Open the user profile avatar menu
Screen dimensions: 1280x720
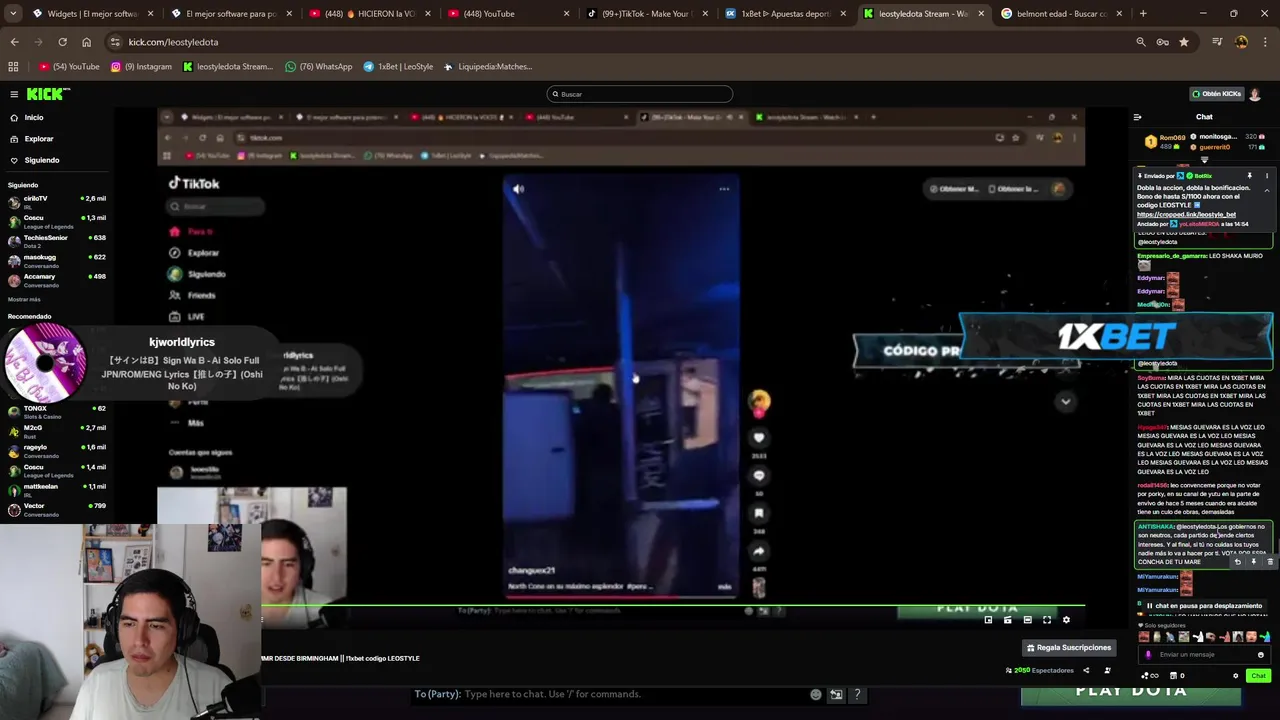coord(1255,94)
